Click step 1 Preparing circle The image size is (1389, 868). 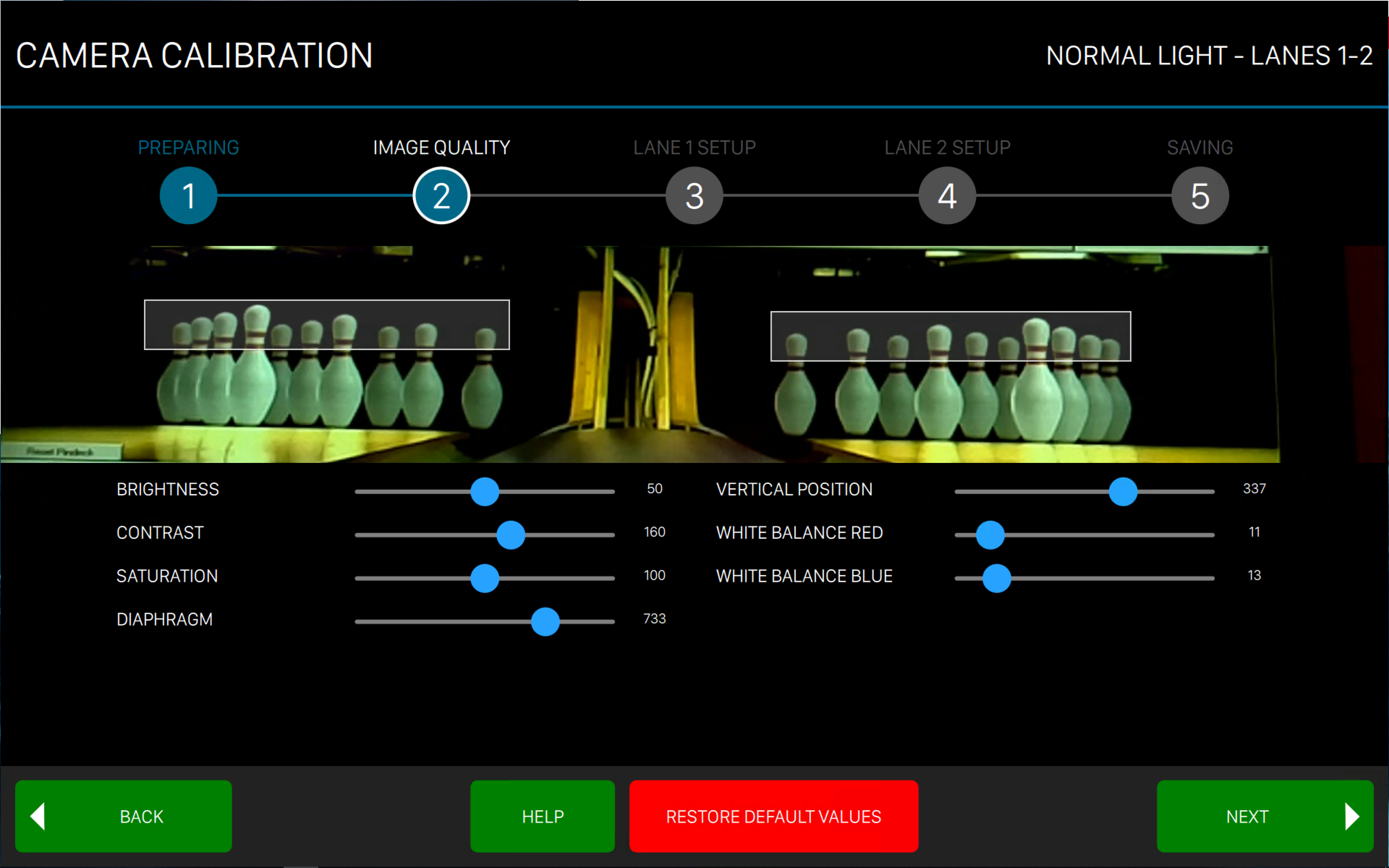pyautogui.click(x=188, y=196)
